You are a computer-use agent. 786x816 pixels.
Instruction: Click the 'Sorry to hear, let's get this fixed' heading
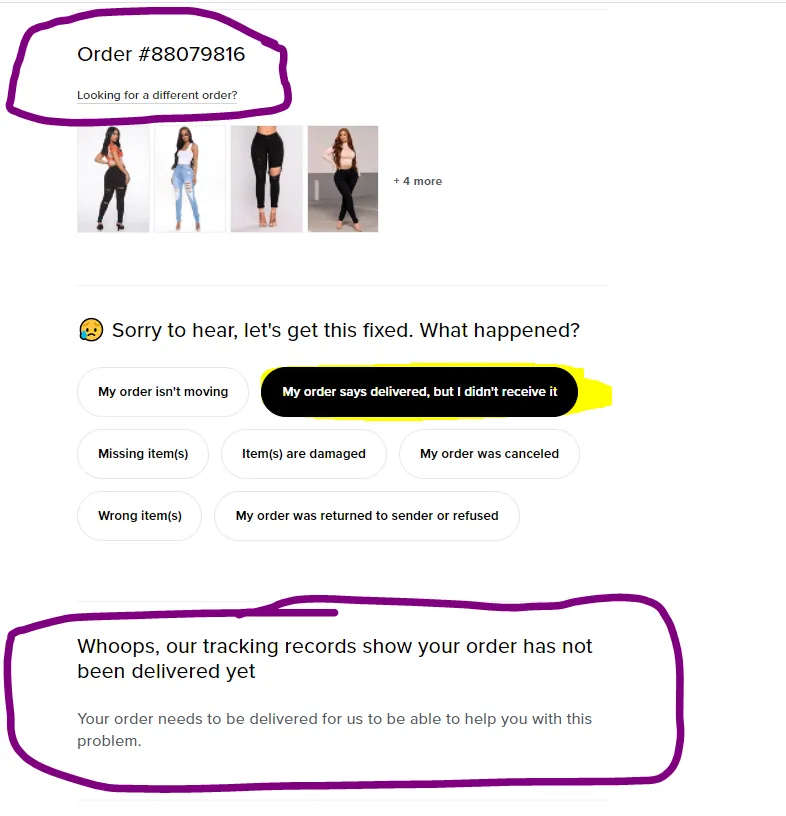[346, 330]
